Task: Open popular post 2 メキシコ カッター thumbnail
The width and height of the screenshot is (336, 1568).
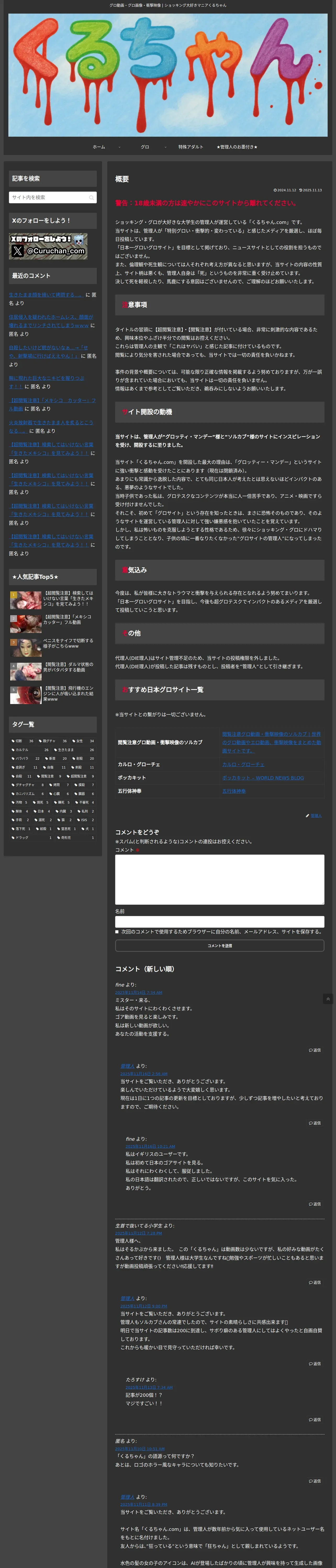Action: pyautogui.click(x=26, y=624)
